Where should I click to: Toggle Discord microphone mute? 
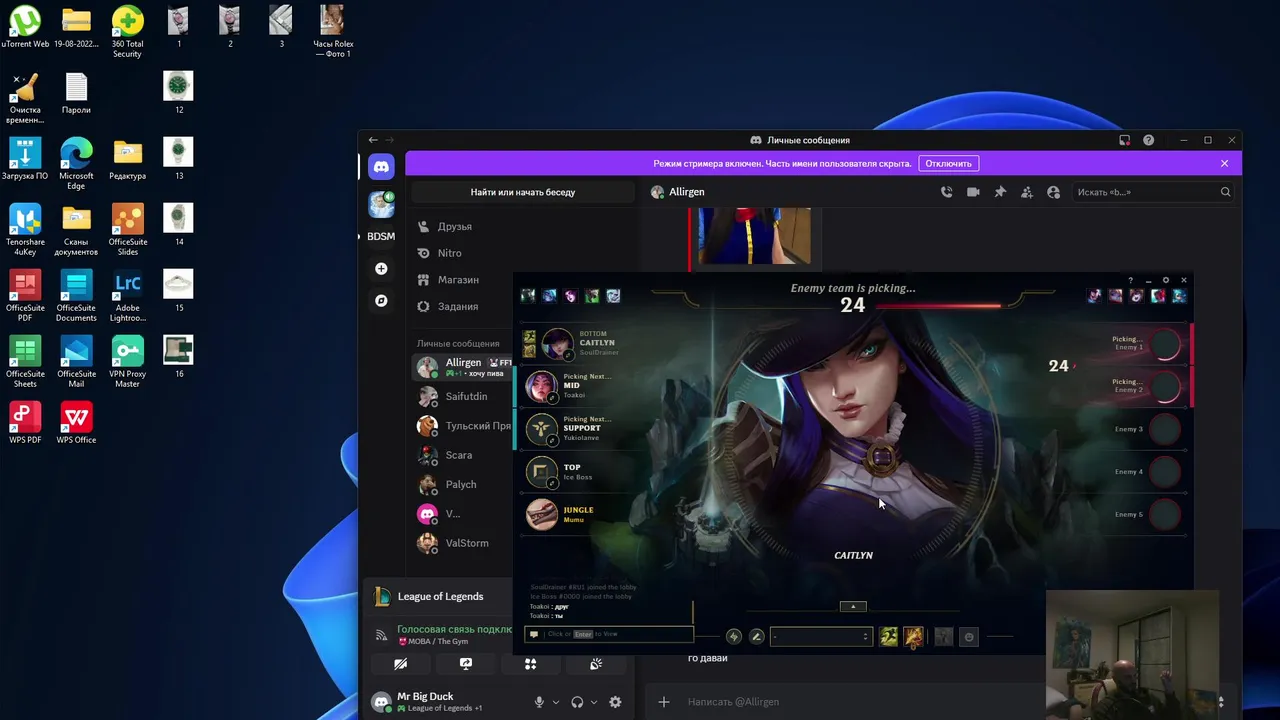pos(539,703)
